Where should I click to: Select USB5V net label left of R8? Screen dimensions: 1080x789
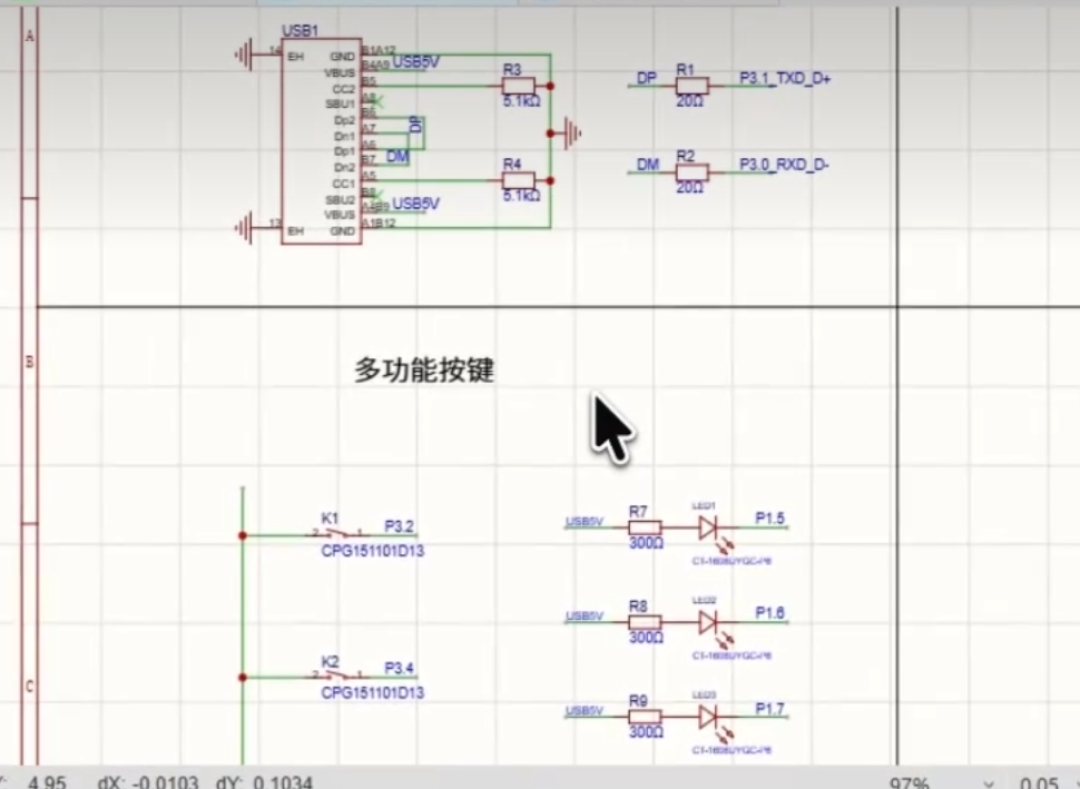pyautogui.click(x=584, y=616)
